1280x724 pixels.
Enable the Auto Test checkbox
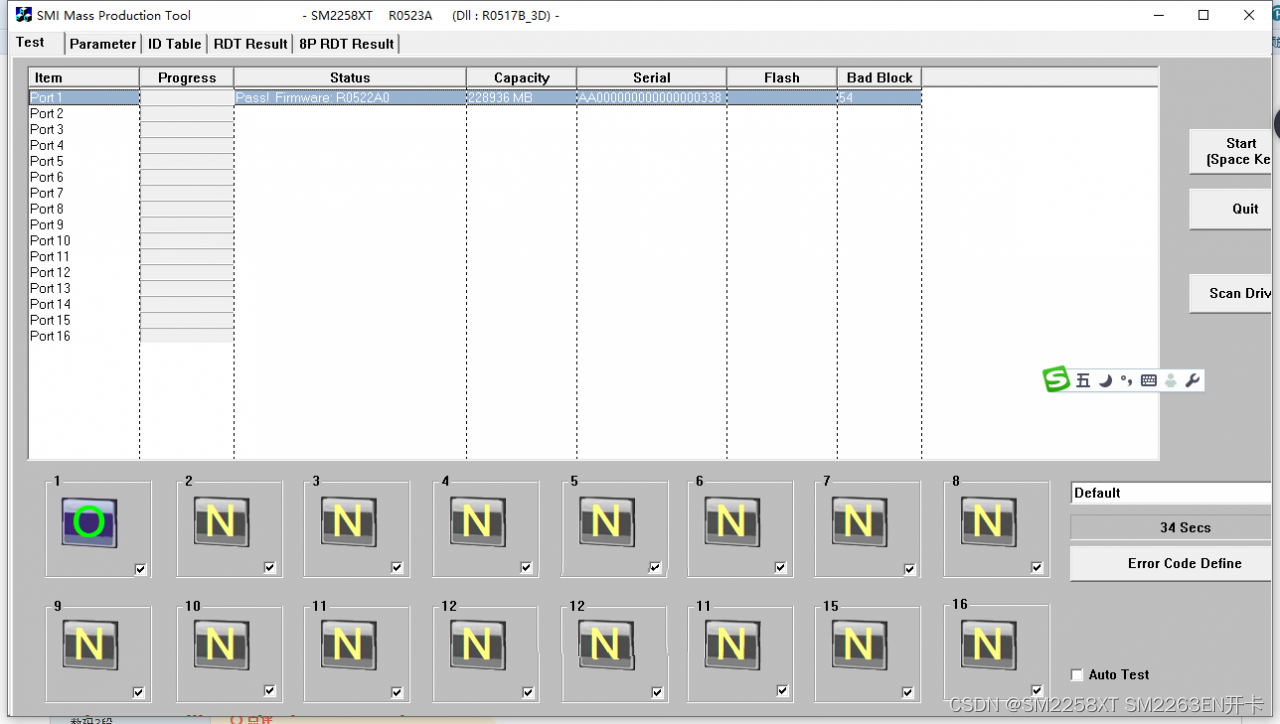click(x=1077, y=675)
